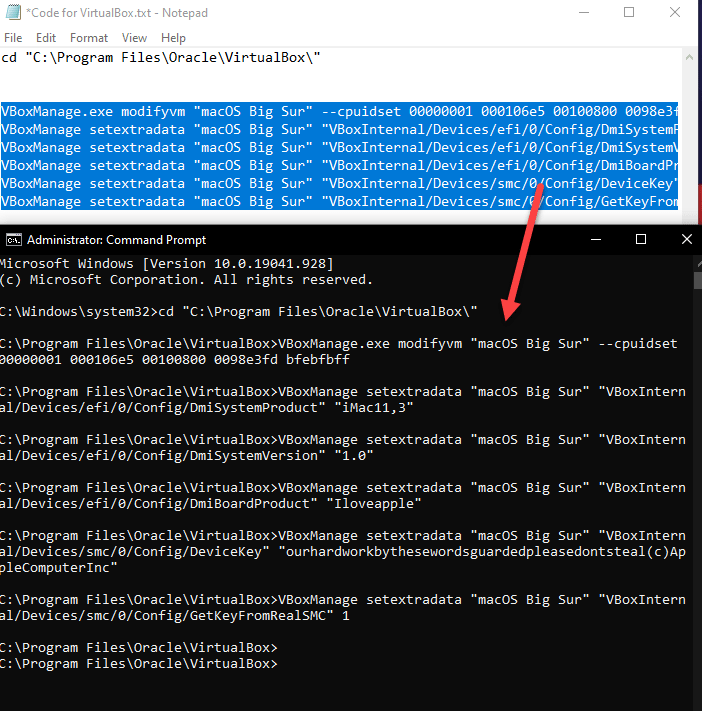The height and width of the screenshot is (711, 702).
Task: Click the Command Prompt scrollbar thumb
Action: tap(697, 280)
